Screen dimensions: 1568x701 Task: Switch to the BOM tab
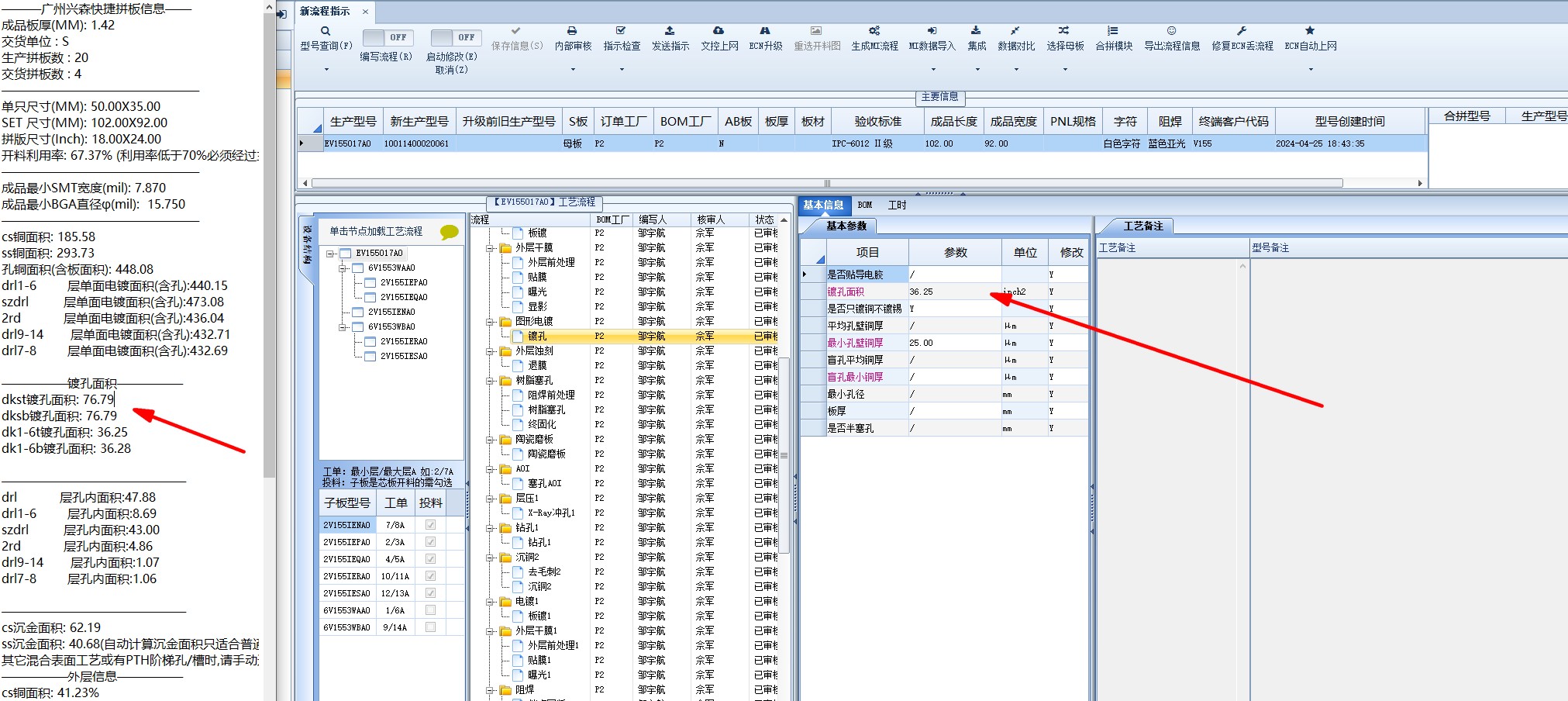[865, 205]
